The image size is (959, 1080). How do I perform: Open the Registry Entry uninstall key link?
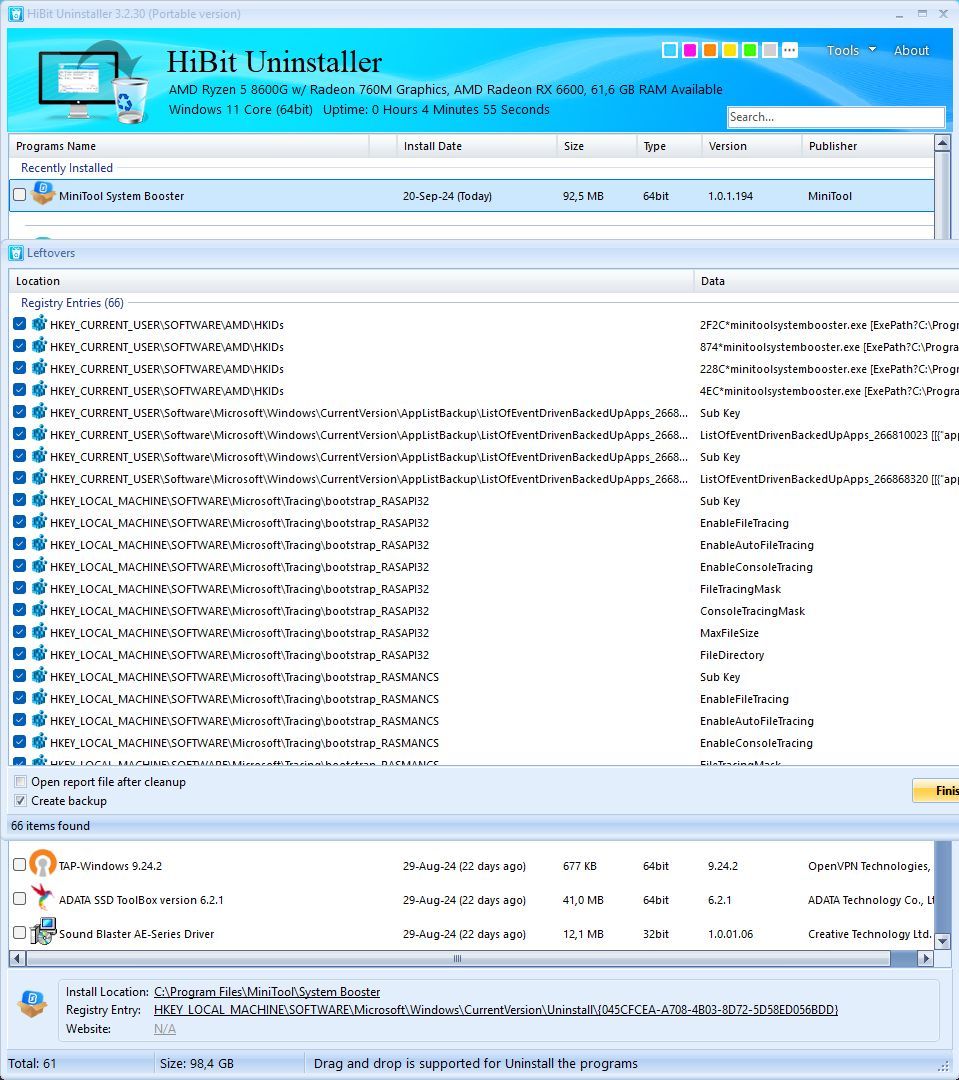click(495, 1010)
